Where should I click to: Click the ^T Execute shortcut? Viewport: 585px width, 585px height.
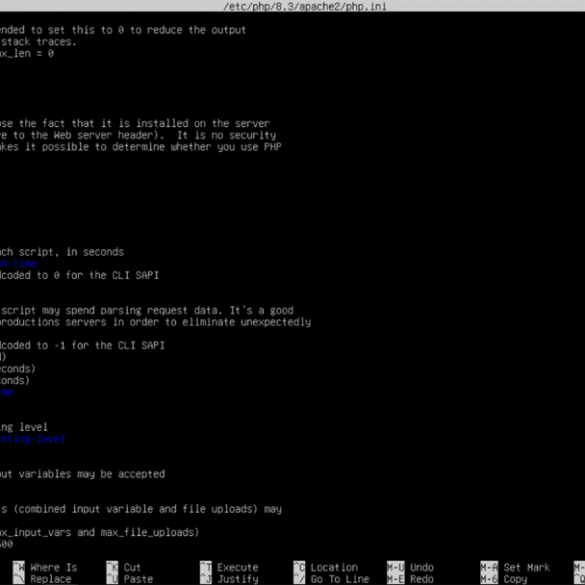pos(229,567)
